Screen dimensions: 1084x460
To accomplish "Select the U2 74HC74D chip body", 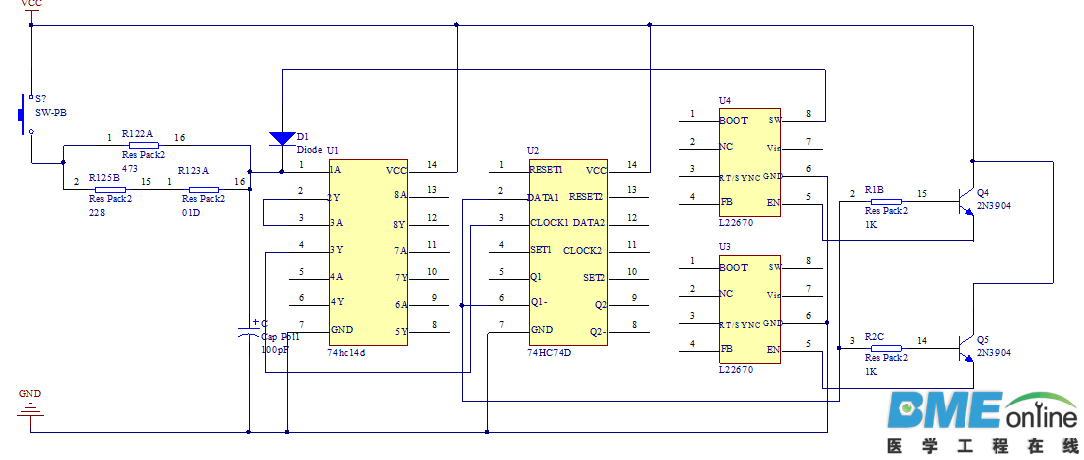I will tap(568, 251).
